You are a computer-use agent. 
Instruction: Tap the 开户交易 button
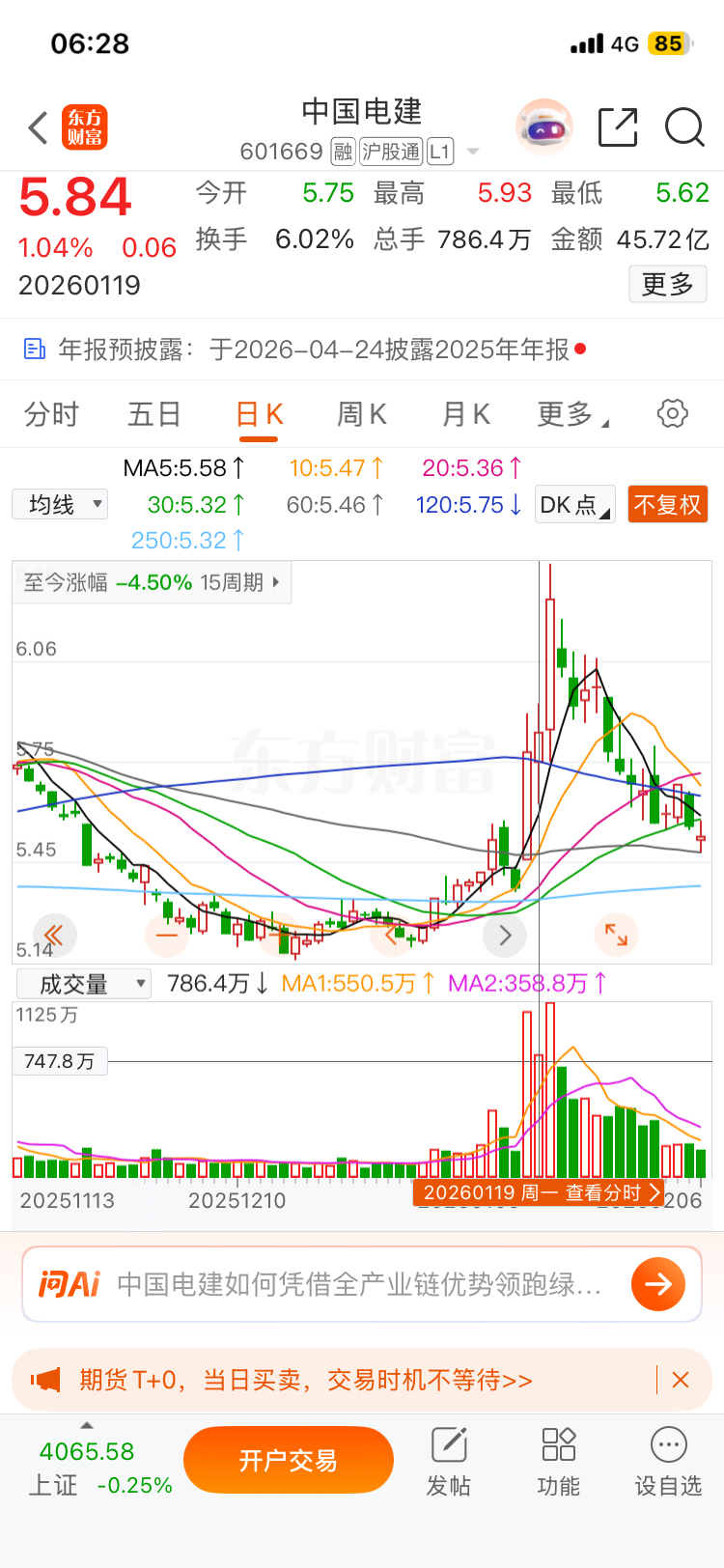coord(289,1460)
